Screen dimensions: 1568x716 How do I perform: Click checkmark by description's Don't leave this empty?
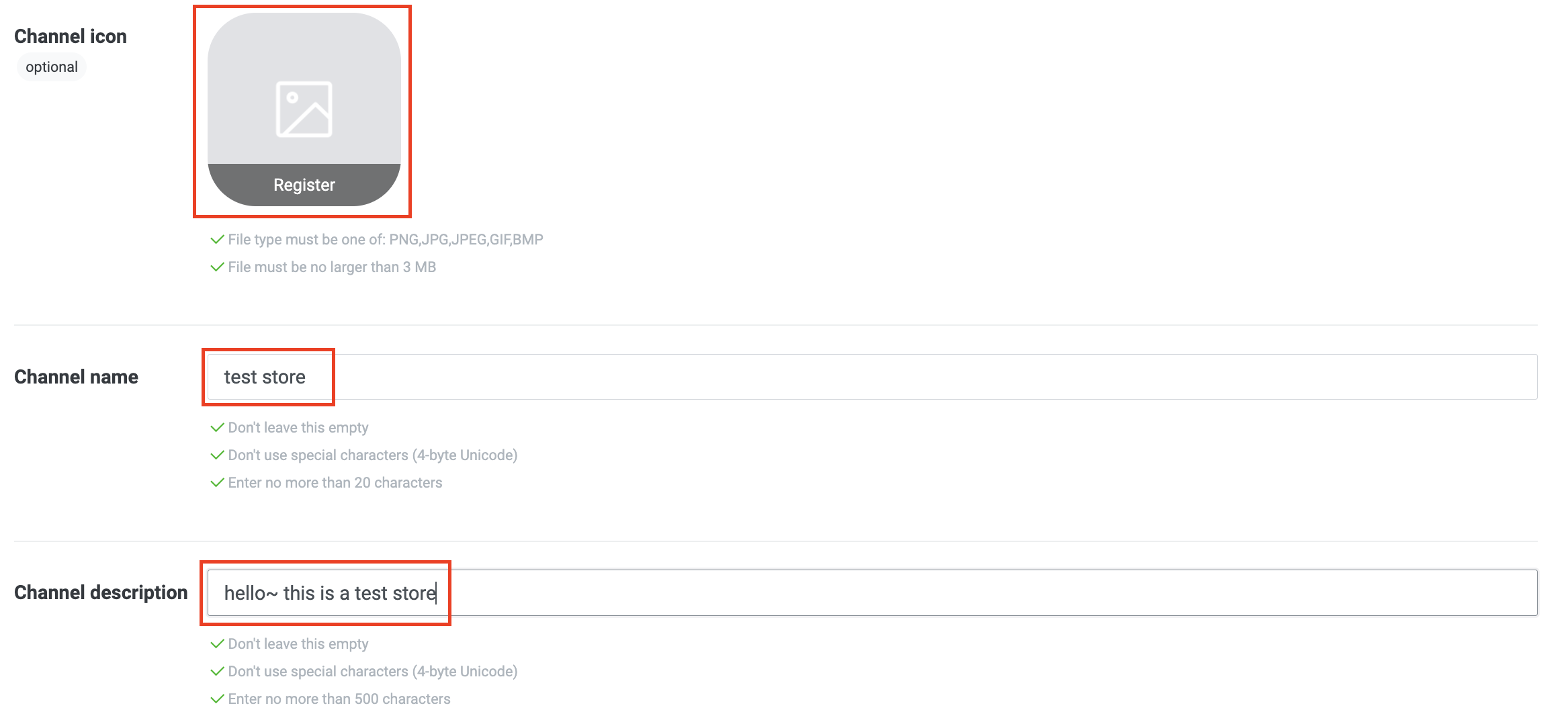pyautogui.click(x=217, y=644)
